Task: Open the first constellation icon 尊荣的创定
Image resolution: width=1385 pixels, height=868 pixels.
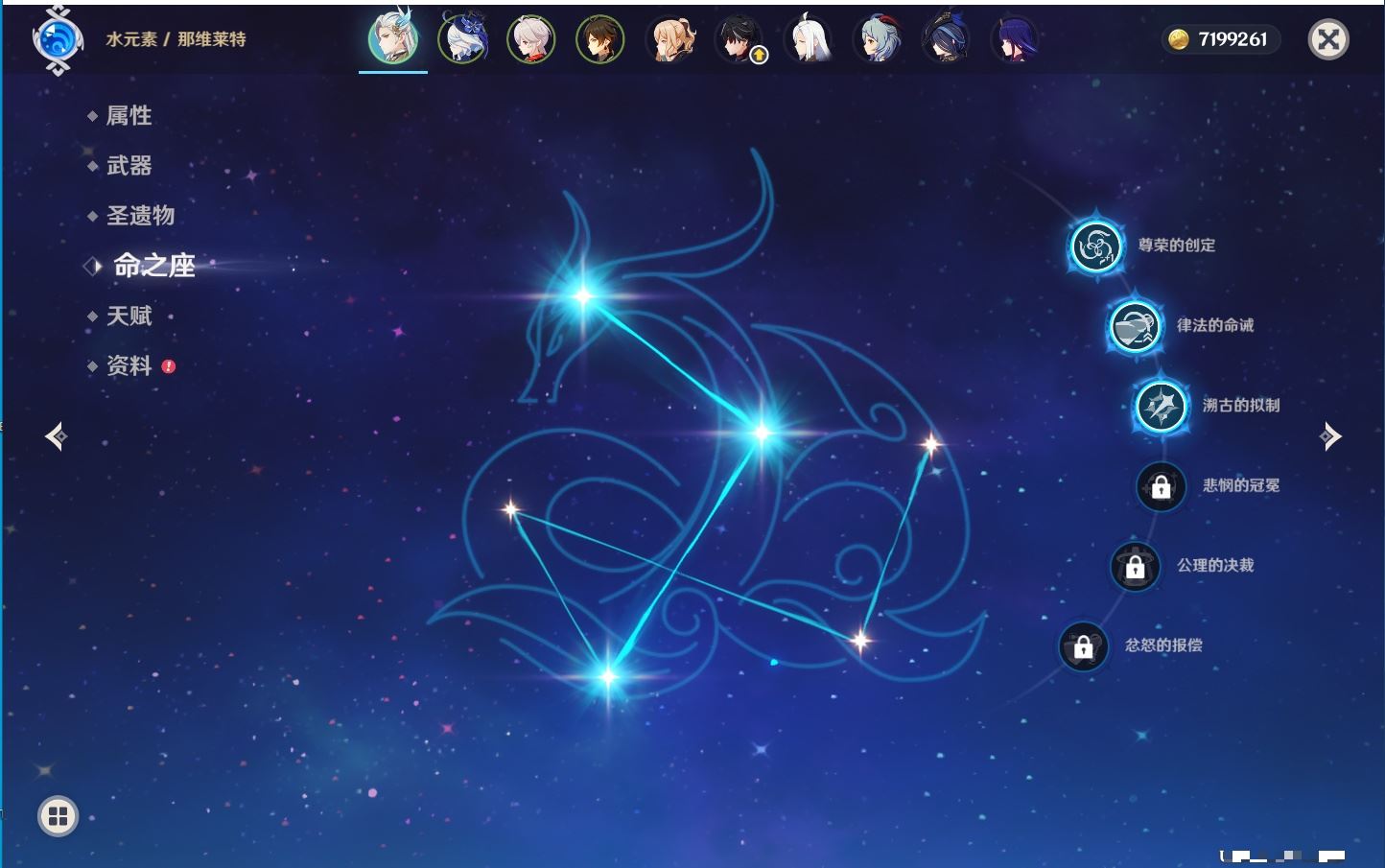Action: point(1095,247)
